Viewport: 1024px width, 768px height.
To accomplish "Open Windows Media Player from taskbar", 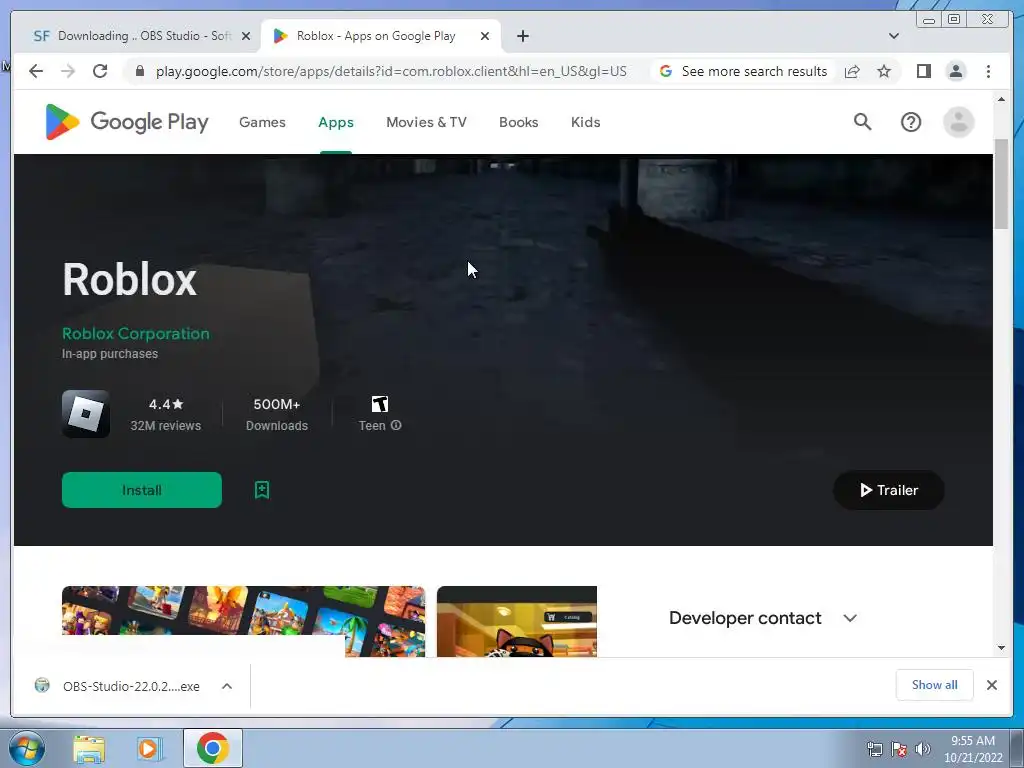I will tap(150, 748).
